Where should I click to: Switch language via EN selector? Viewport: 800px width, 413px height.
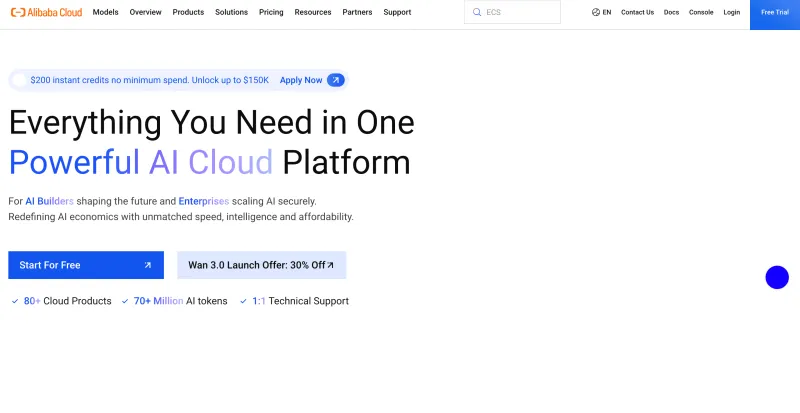[x=602, y=12]
